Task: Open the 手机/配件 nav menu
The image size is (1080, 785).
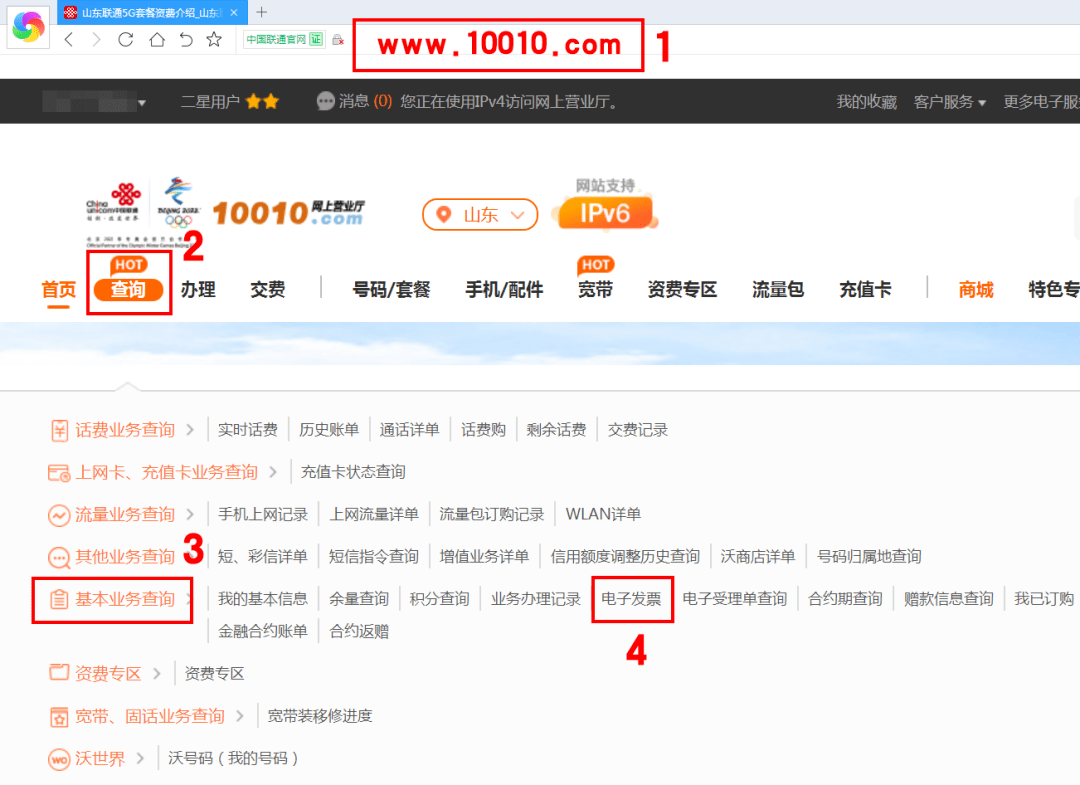Action: pos(504,289)
